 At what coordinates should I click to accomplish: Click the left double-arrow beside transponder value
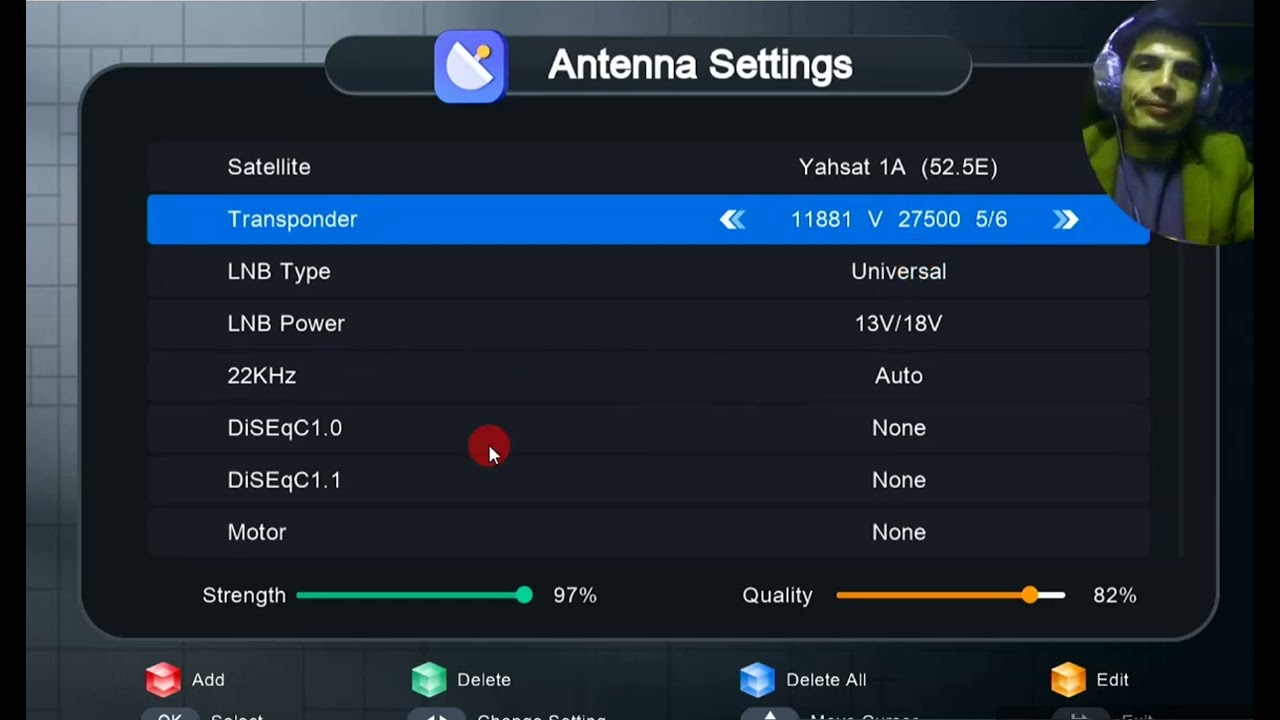[733, 220]
